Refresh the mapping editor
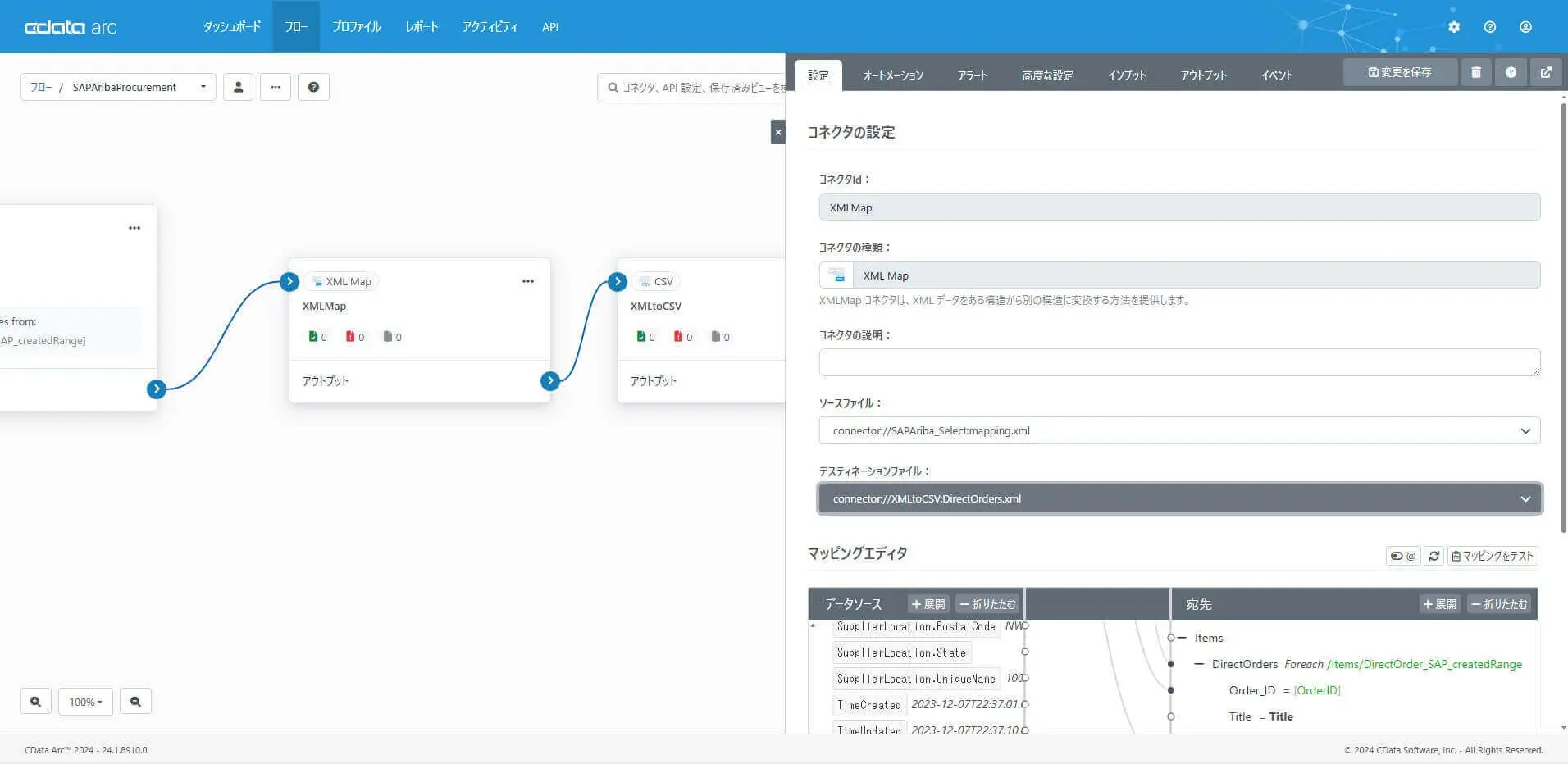Screen dimensions: 1568x764 tap(1434, 556)
